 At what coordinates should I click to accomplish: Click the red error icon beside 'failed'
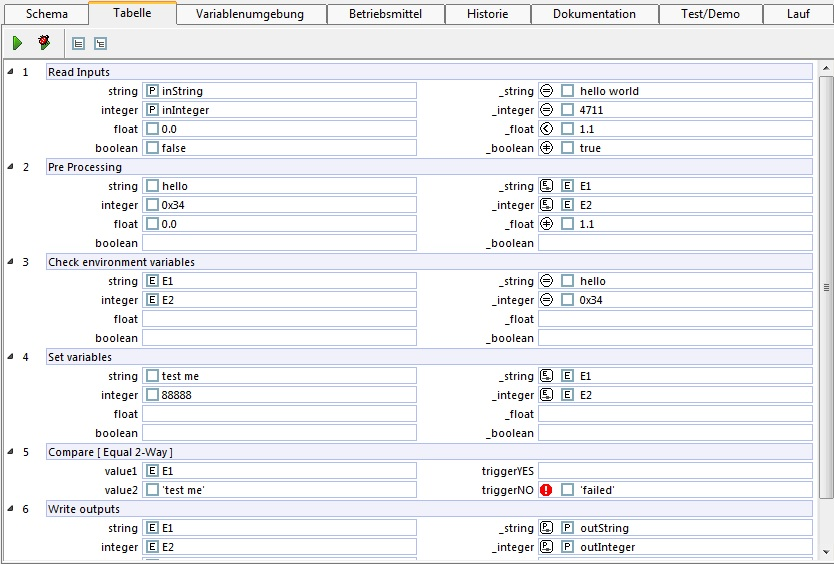coord(546,490)
